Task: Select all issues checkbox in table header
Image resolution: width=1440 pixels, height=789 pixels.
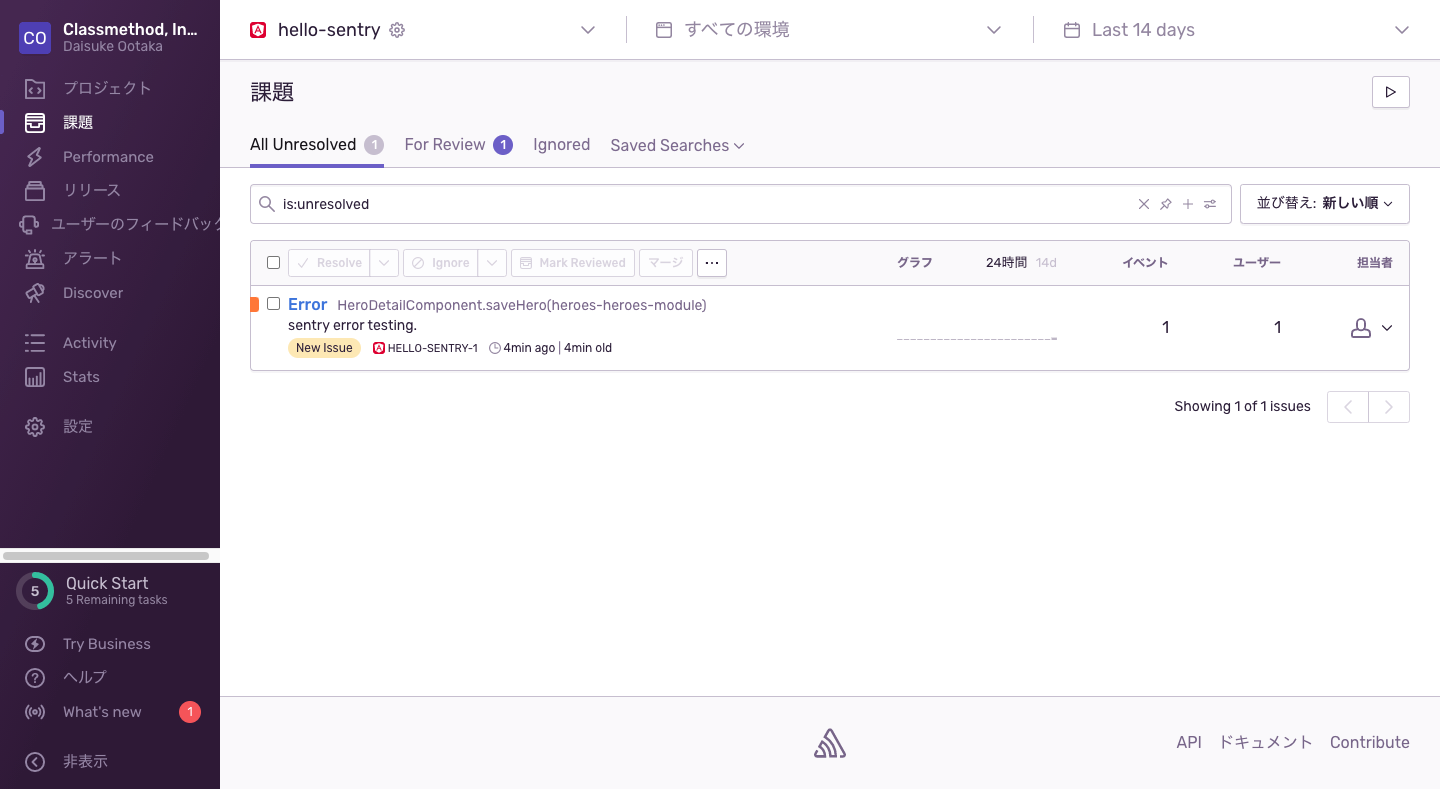Action: tap(273, 263)
